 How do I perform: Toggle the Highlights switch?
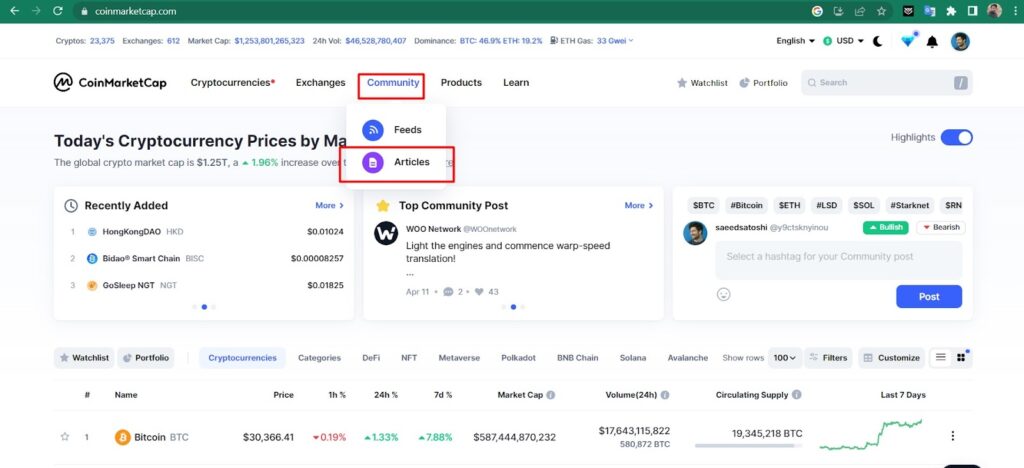point(956,138)
